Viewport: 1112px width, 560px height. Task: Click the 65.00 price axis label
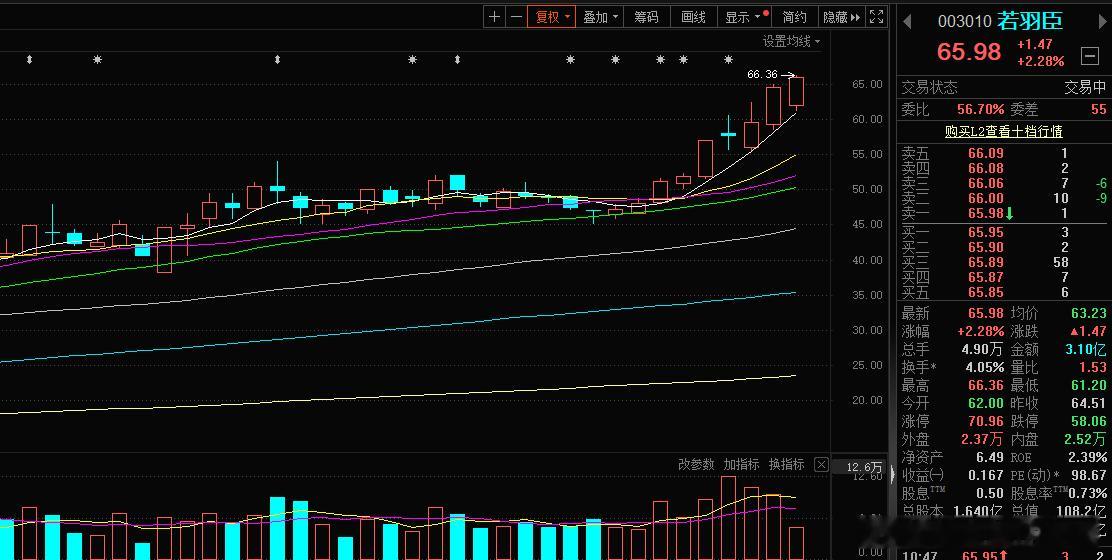pos(867,84)
